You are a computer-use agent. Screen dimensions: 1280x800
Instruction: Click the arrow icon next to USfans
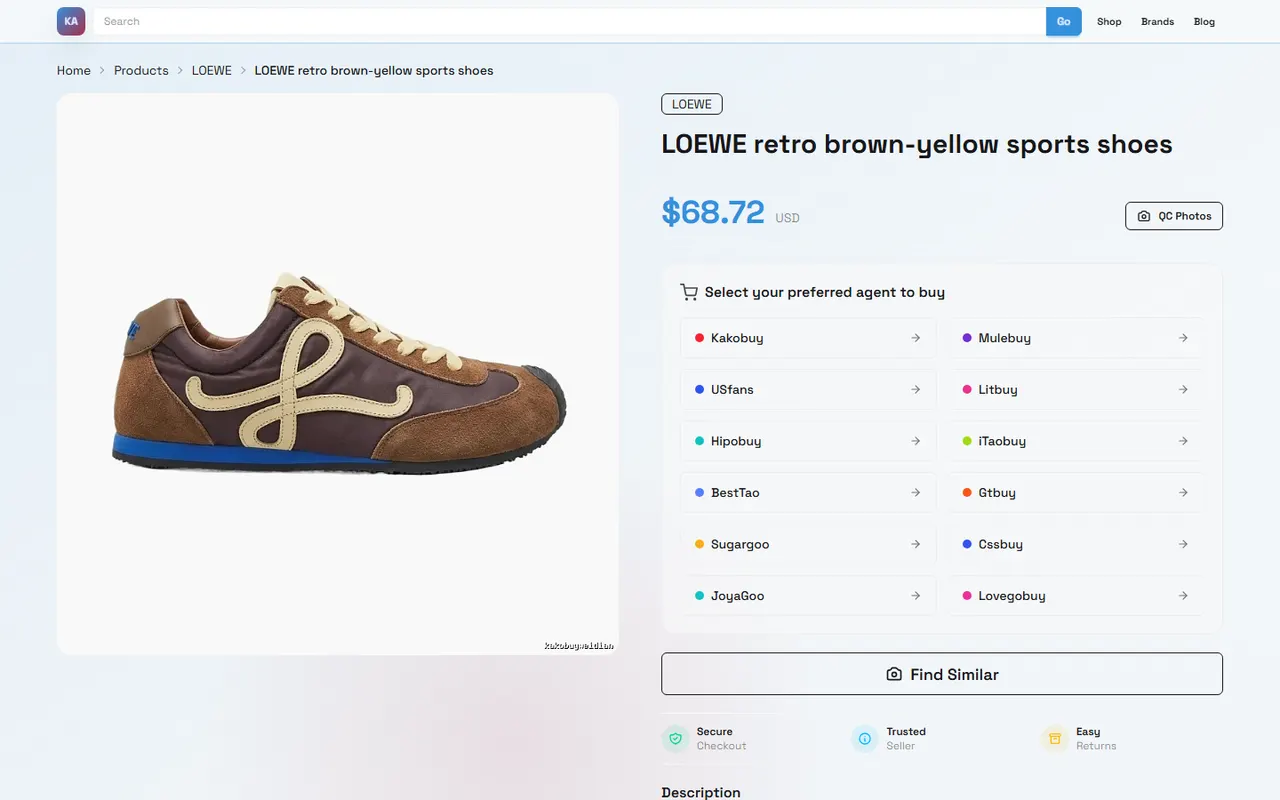915,389
